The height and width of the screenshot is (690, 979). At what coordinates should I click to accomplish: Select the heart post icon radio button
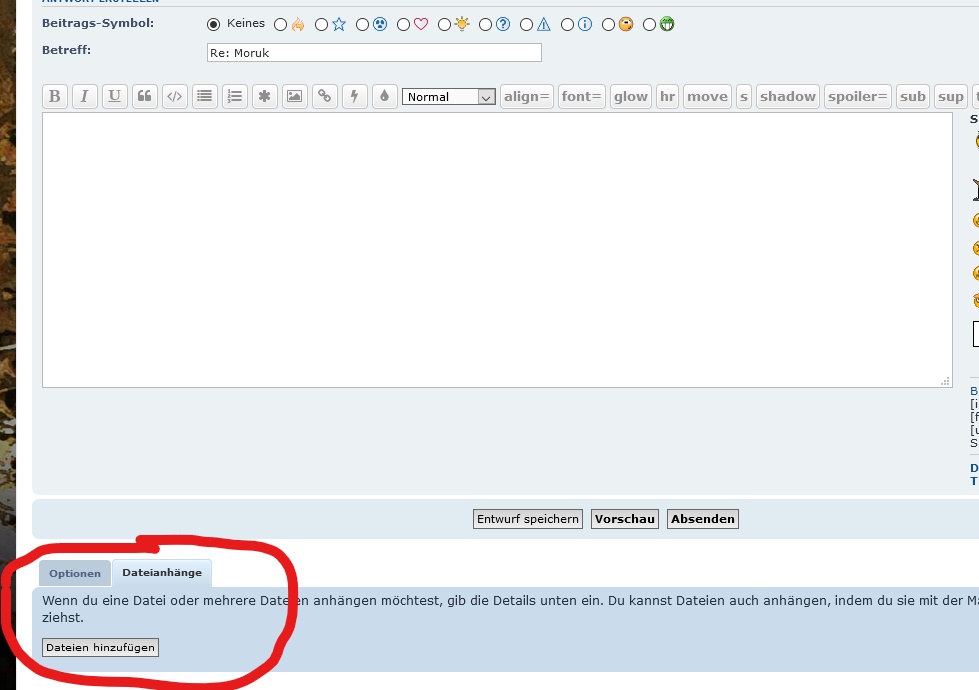[x=403, y=24]
